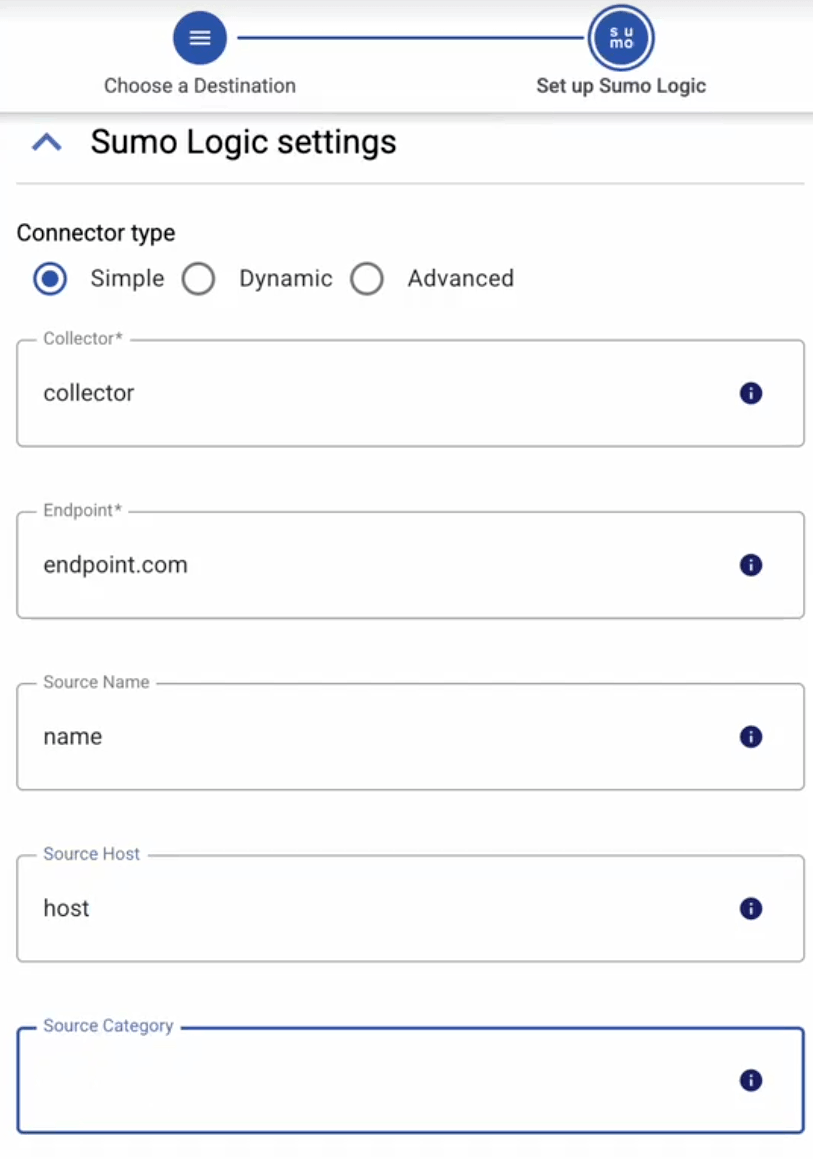Click the info icon in the Collector field
Screen dimensions: 813x1159
click(751, 393)
